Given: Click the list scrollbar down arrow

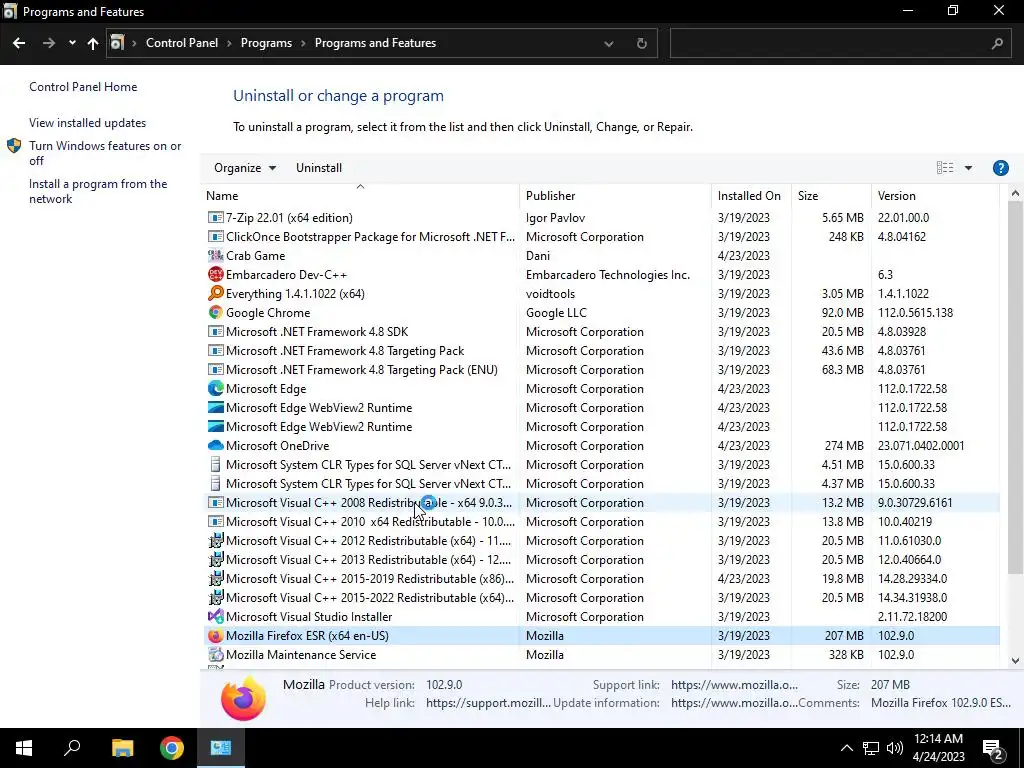Looking at the screenshot, I should [x=1015, y=660].
